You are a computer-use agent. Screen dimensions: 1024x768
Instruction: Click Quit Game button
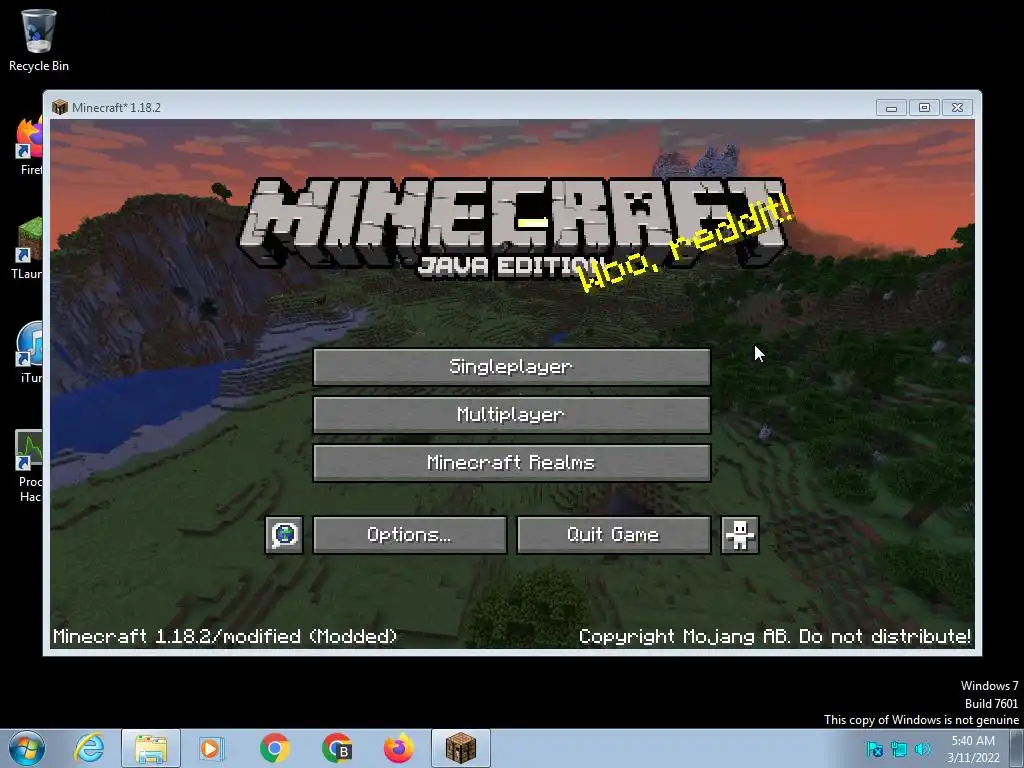(613, 535)
